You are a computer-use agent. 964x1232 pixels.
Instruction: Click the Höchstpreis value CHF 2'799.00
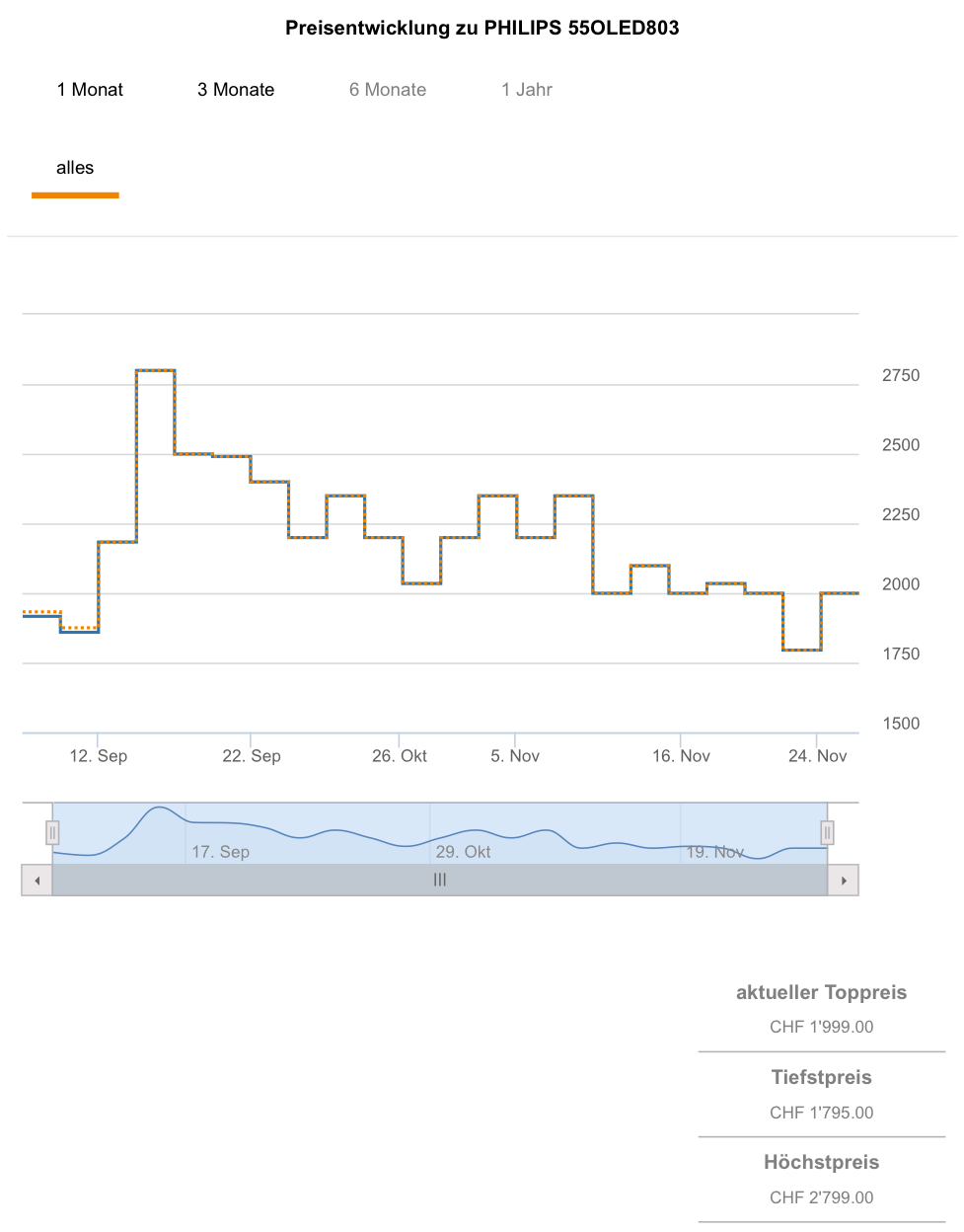[x=822, y=1197]
